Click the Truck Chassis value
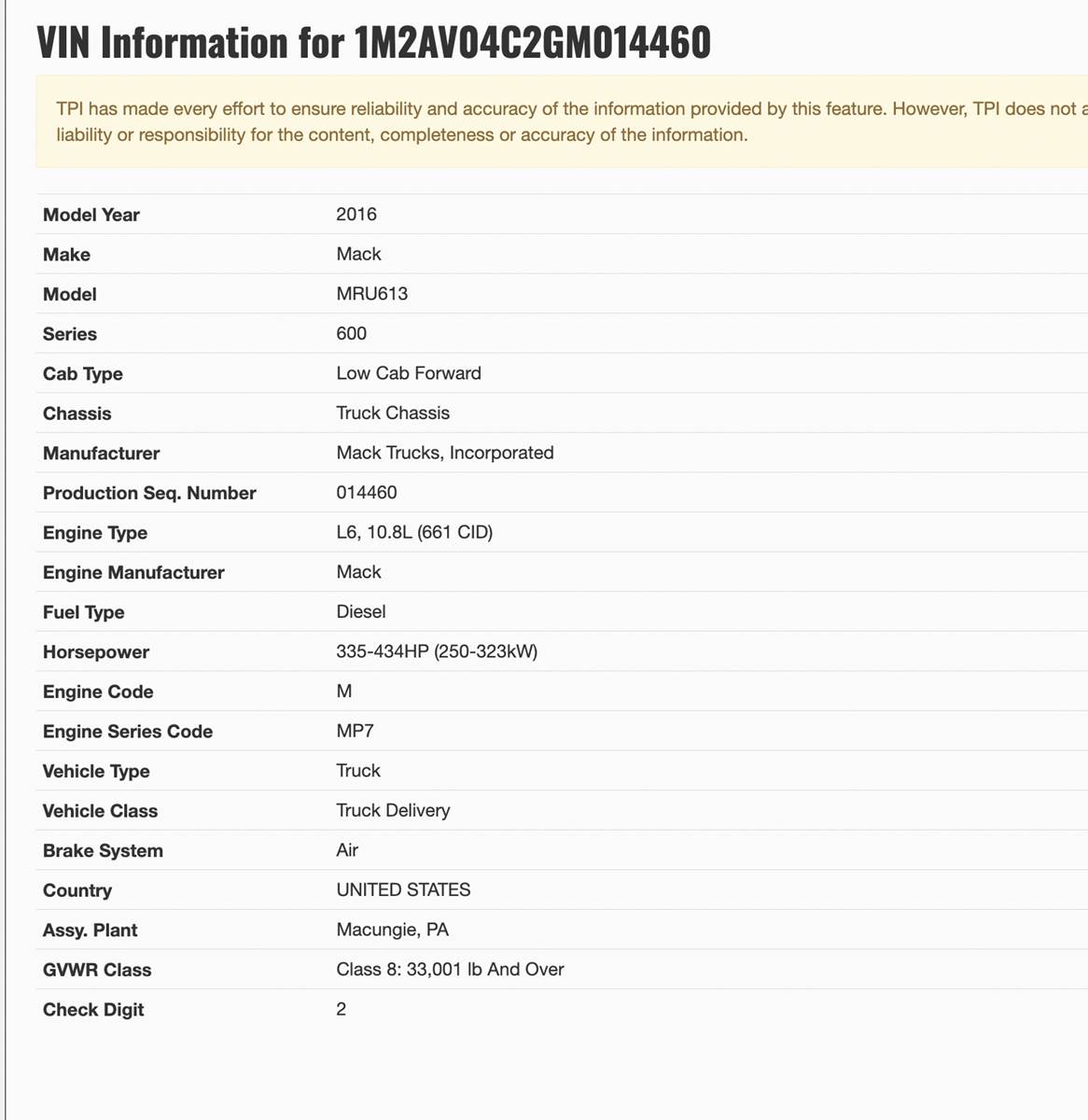 pos(393,413)
